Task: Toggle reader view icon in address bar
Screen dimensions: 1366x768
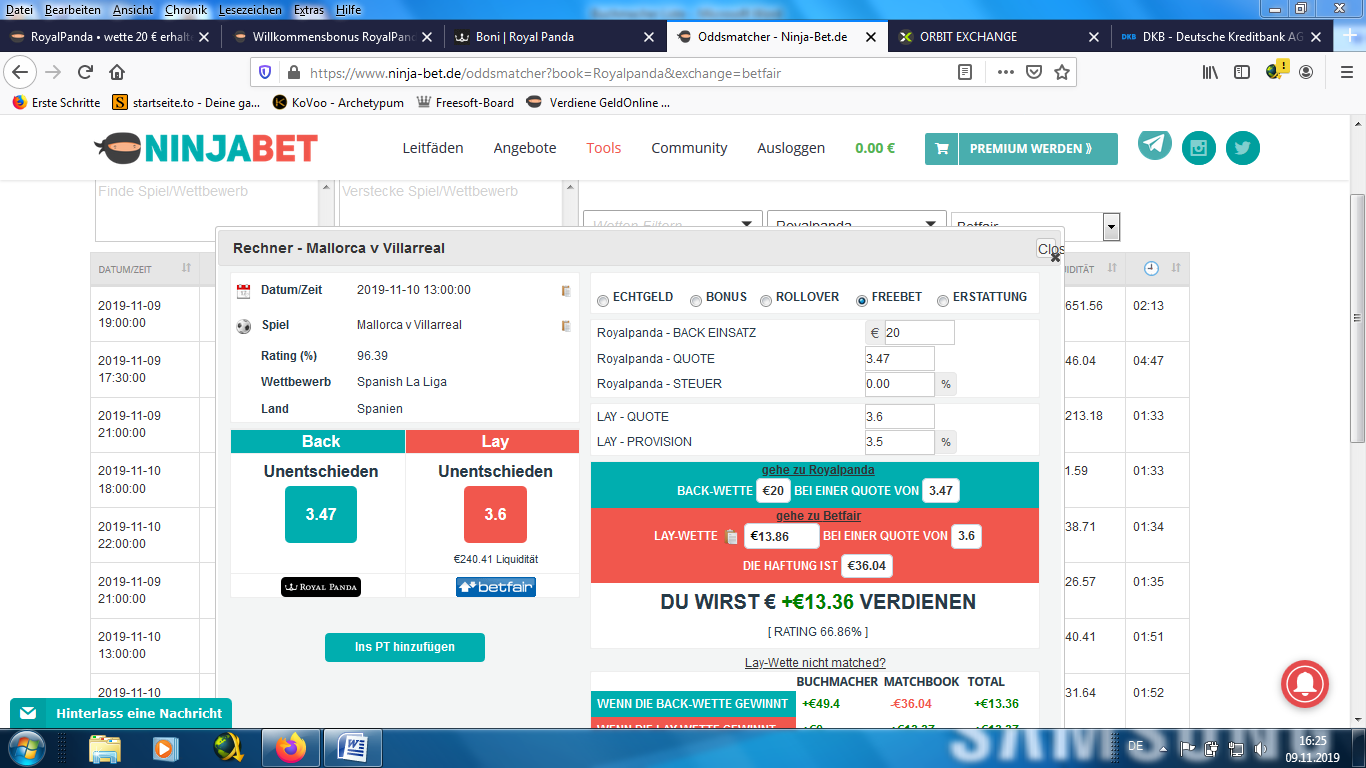Action: pos(964,72)
